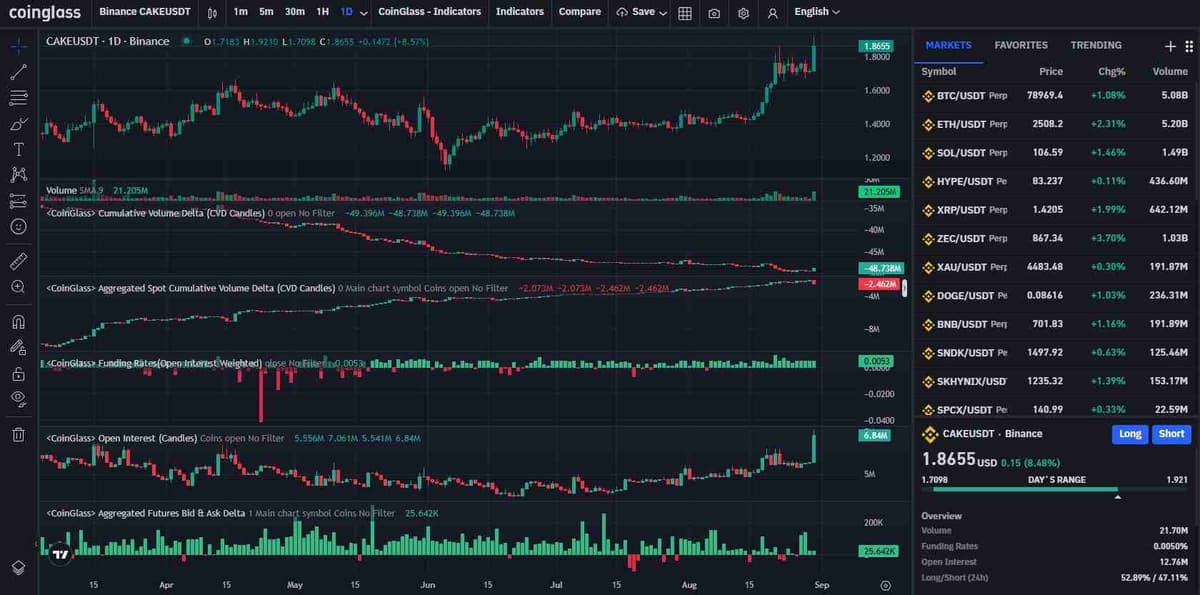Select XRP/USDT Perp row
1200x595 pixels.
(1055, 210)
